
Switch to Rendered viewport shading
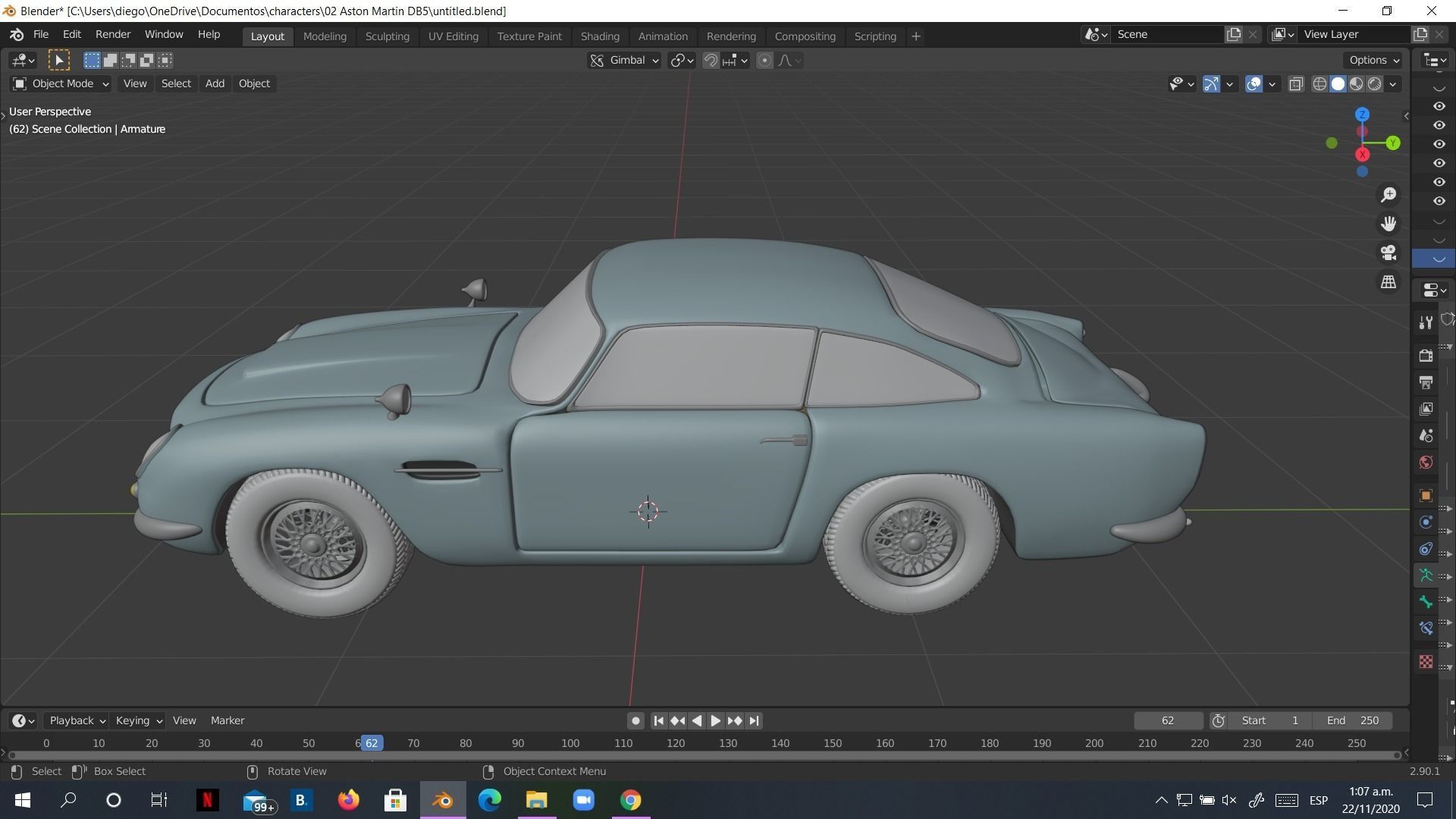pyautogui.click(x=1374, y=84)
